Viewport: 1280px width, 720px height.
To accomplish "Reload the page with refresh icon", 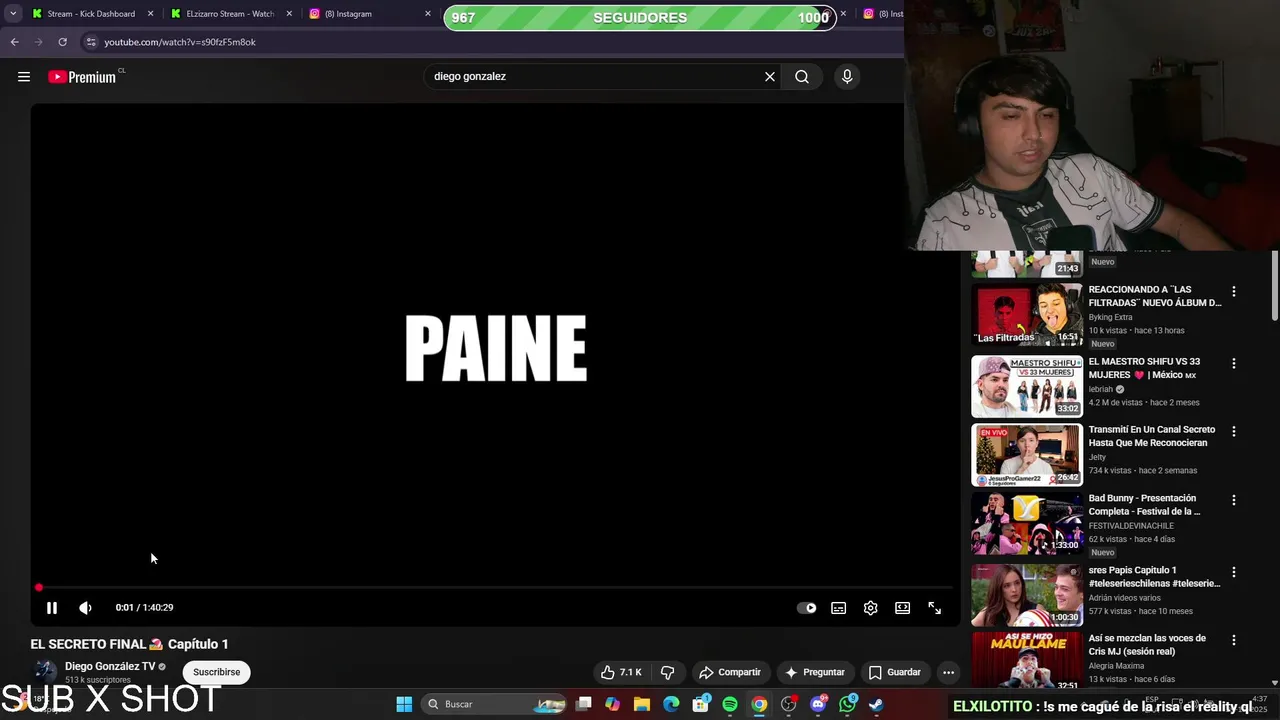I will click(x=62, y=42).
